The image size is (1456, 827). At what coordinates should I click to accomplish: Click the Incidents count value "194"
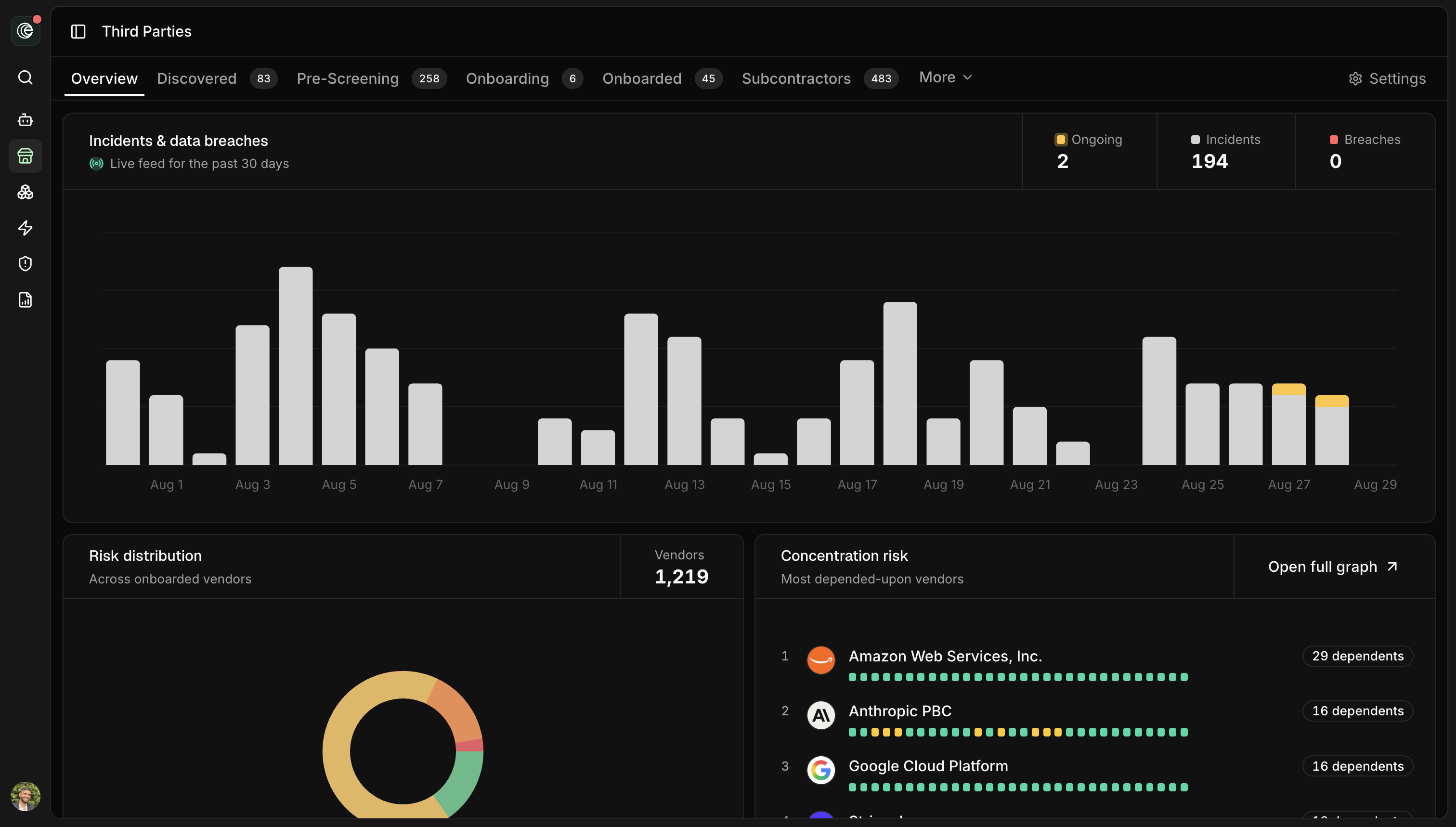[1209, 162]
